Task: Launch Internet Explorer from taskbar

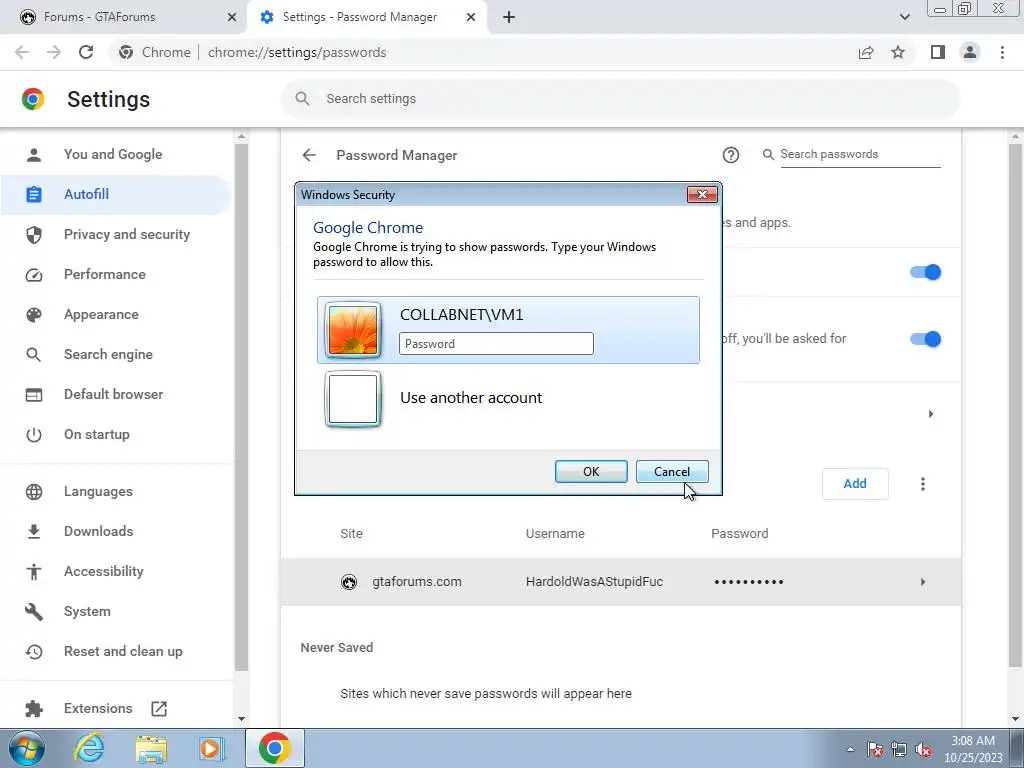Action: (89, 748)
